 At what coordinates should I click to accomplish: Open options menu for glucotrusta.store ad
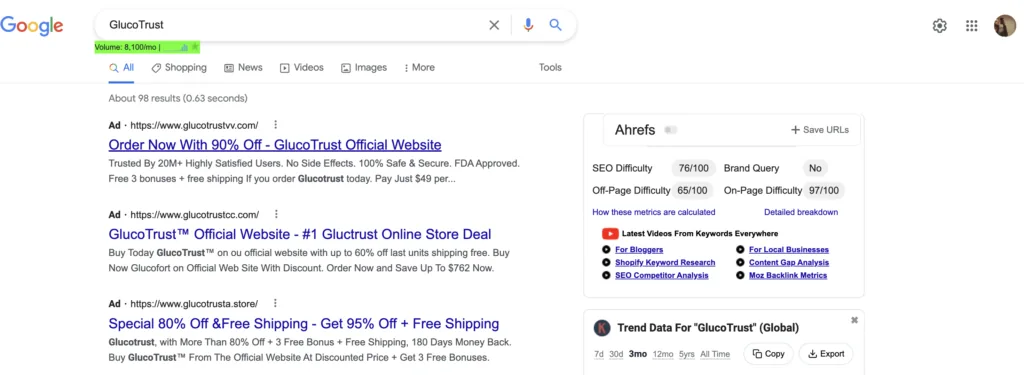275,303
